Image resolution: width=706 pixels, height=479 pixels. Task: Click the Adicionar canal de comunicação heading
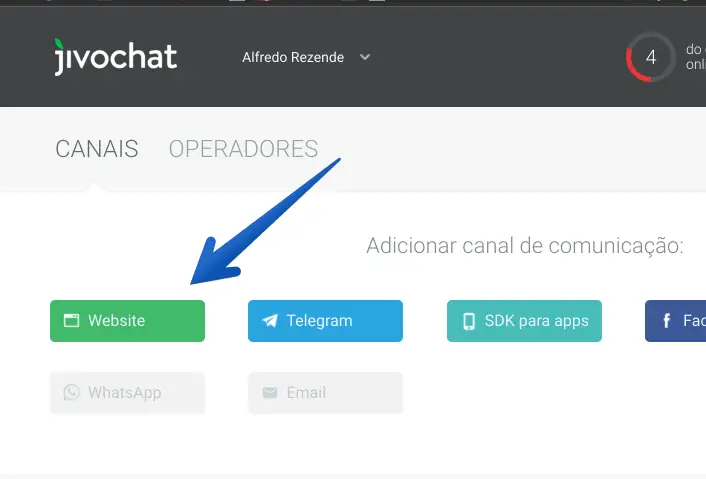pos(525,246)
